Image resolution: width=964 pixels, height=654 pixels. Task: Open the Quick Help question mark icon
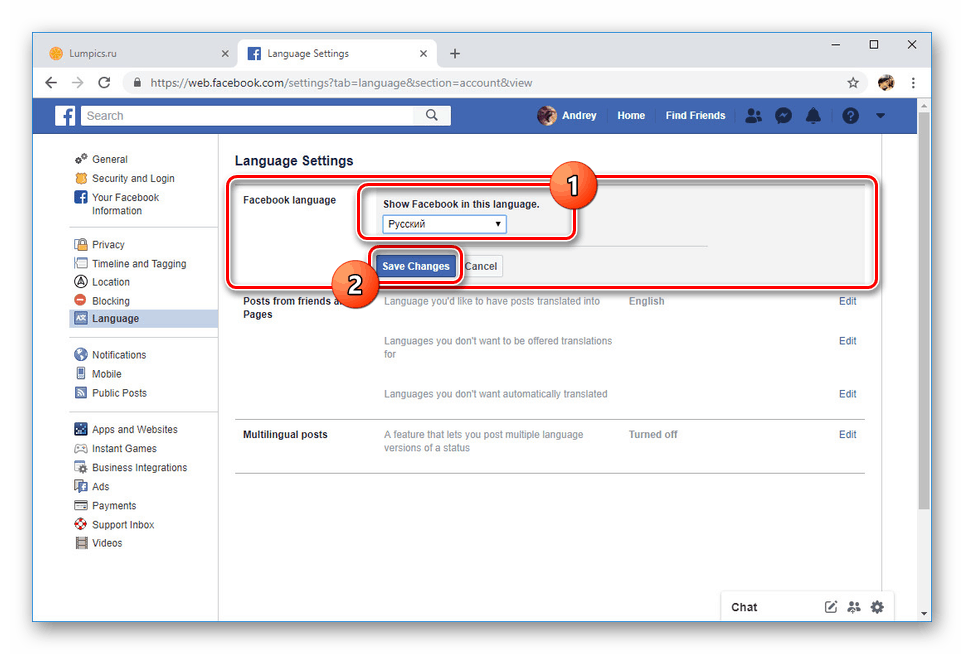point(850,116)
